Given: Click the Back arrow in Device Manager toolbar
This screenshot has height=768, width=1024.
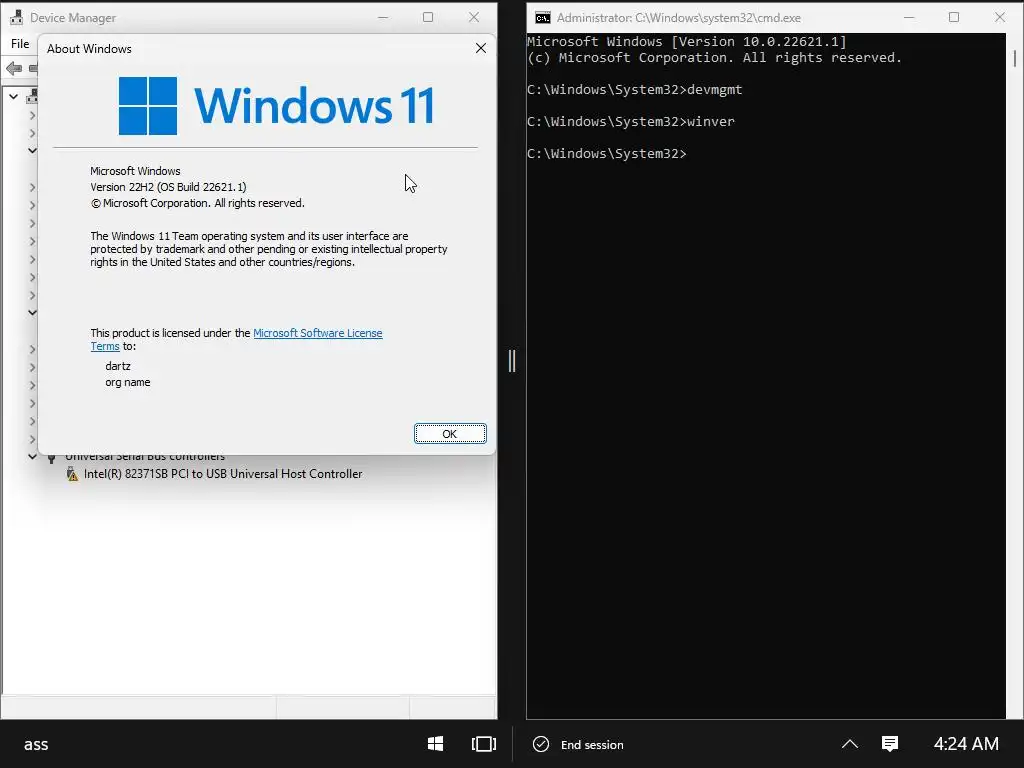Looking at the screenshot, I should pos(14,68).
